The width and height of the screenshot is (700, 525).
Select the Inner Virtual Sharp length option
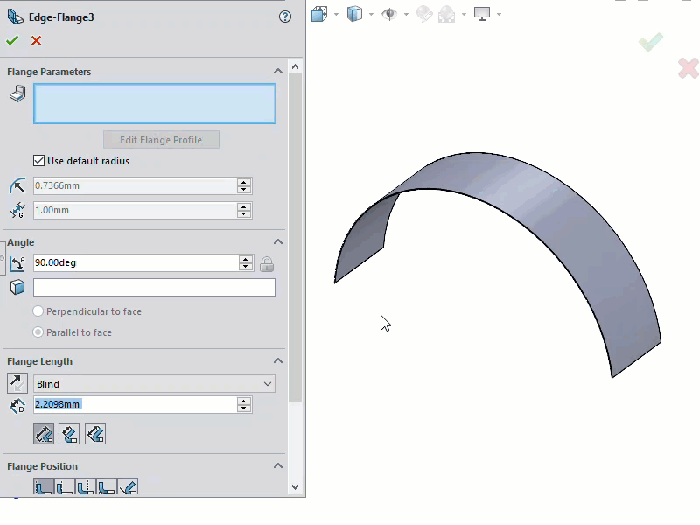(x=69, y=434)
